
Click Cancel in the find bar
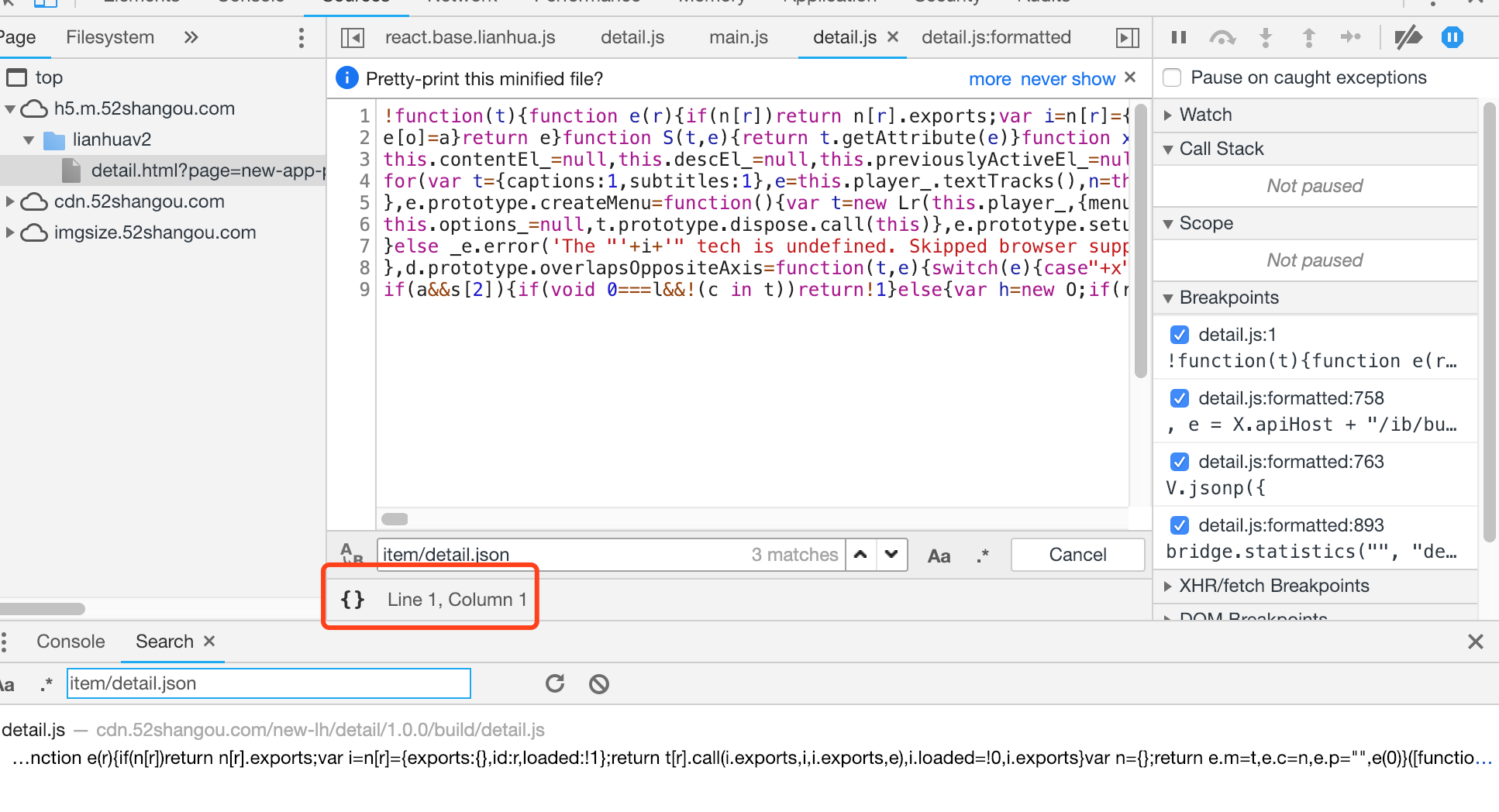coord(1077,555)
